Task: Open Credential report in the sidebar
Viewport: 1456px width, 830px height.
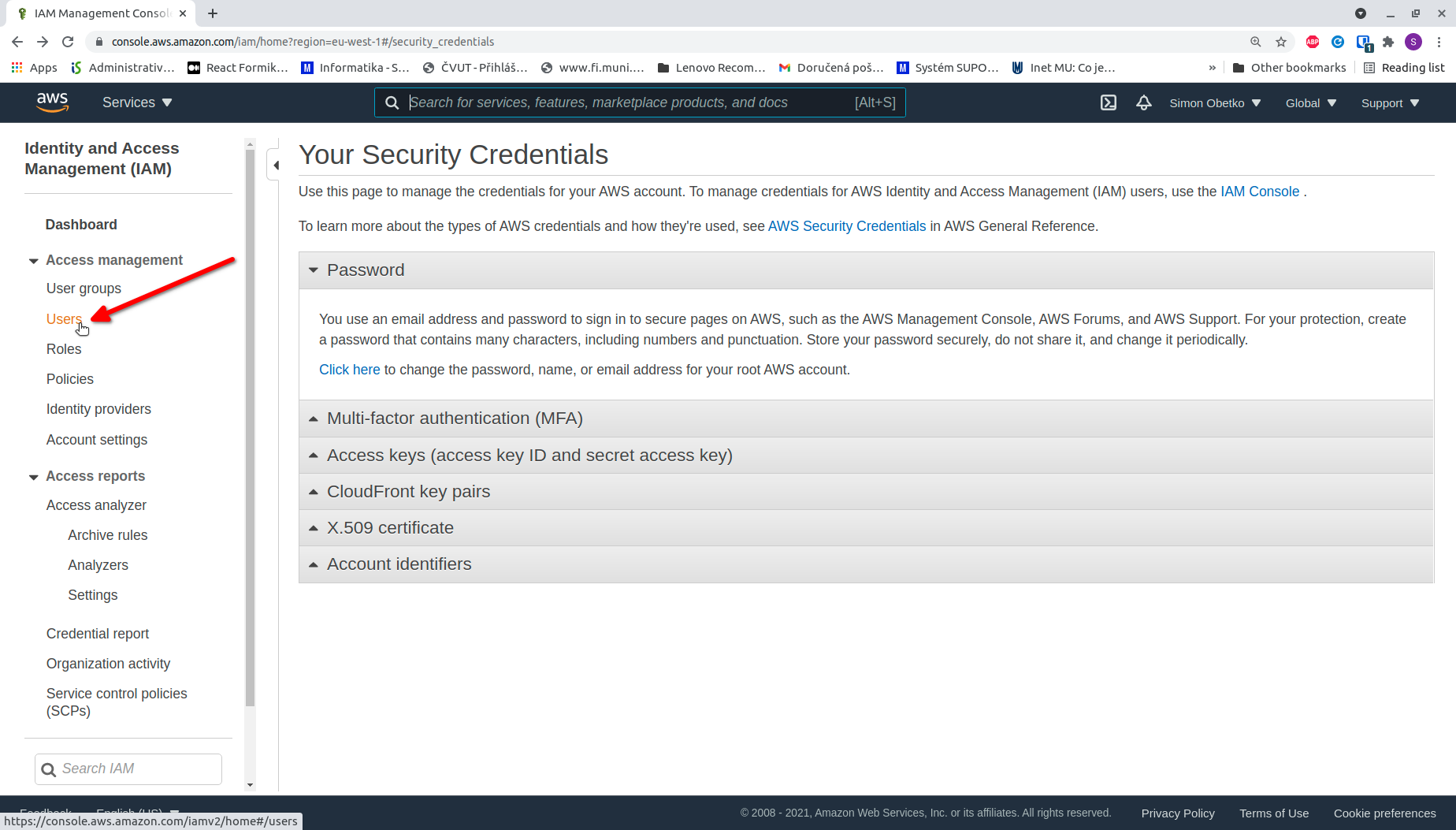Action: point(98,634)
